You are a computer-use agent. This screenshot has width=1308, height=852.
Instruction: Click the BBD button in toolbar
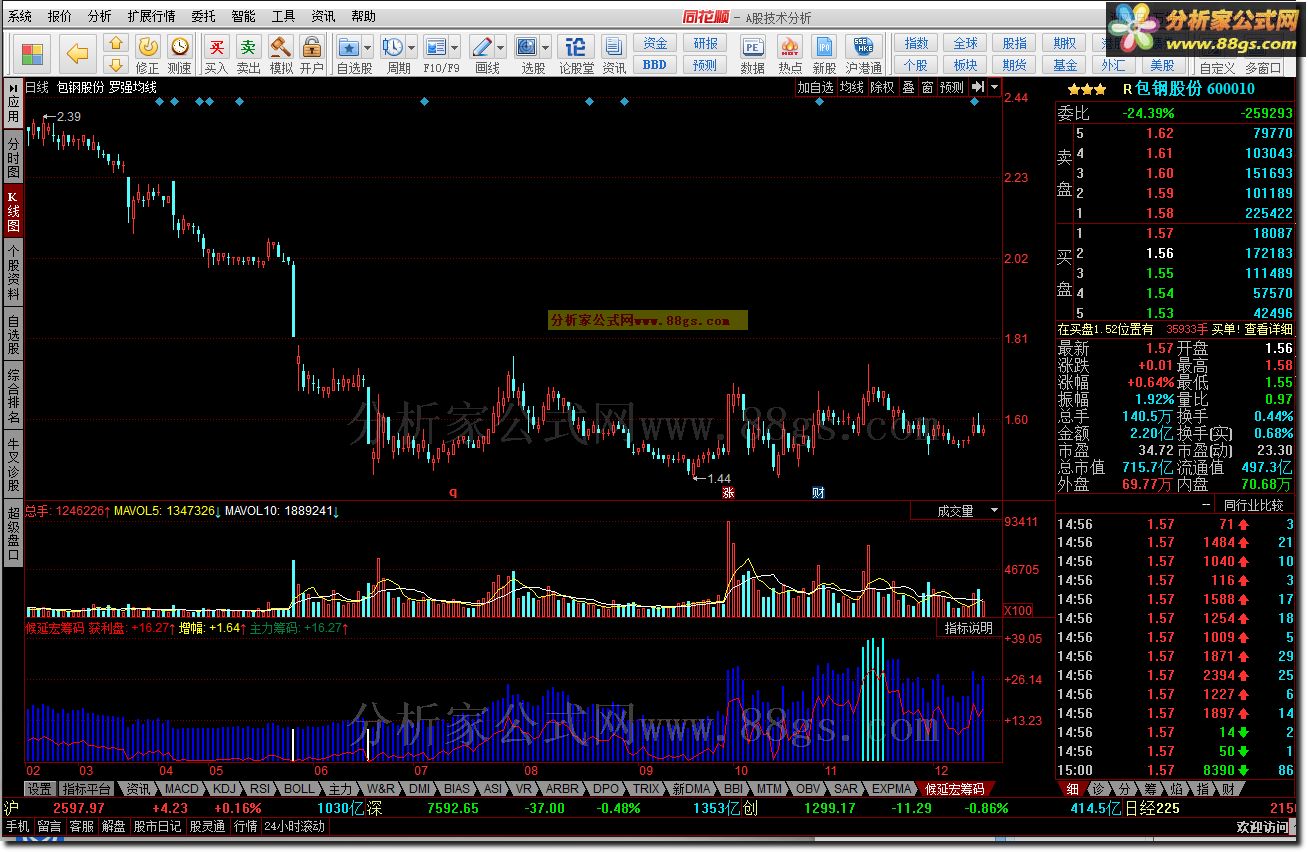tap(654, 65)
